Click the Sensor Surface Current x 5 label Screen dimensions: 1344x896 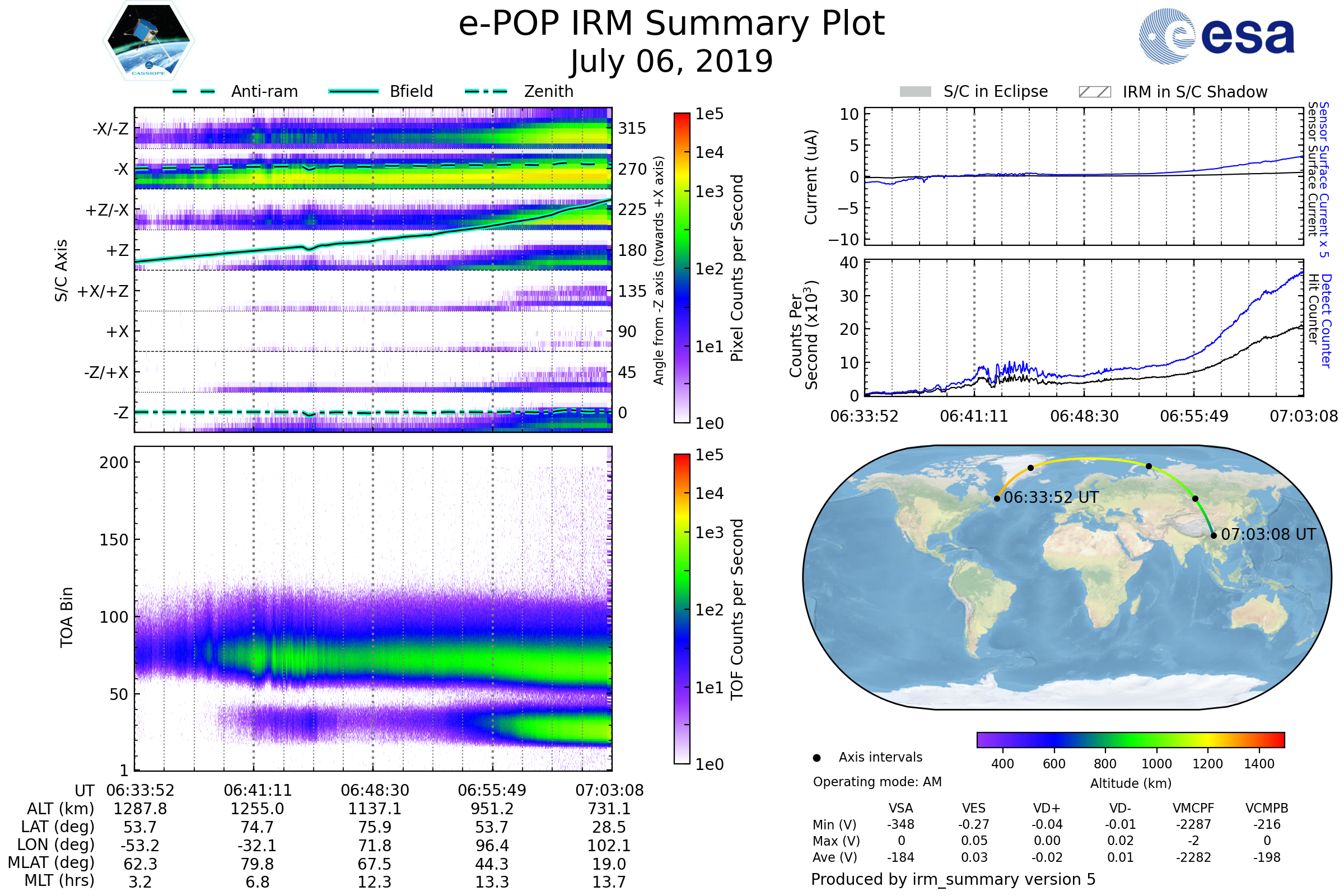pos(1323,179)
